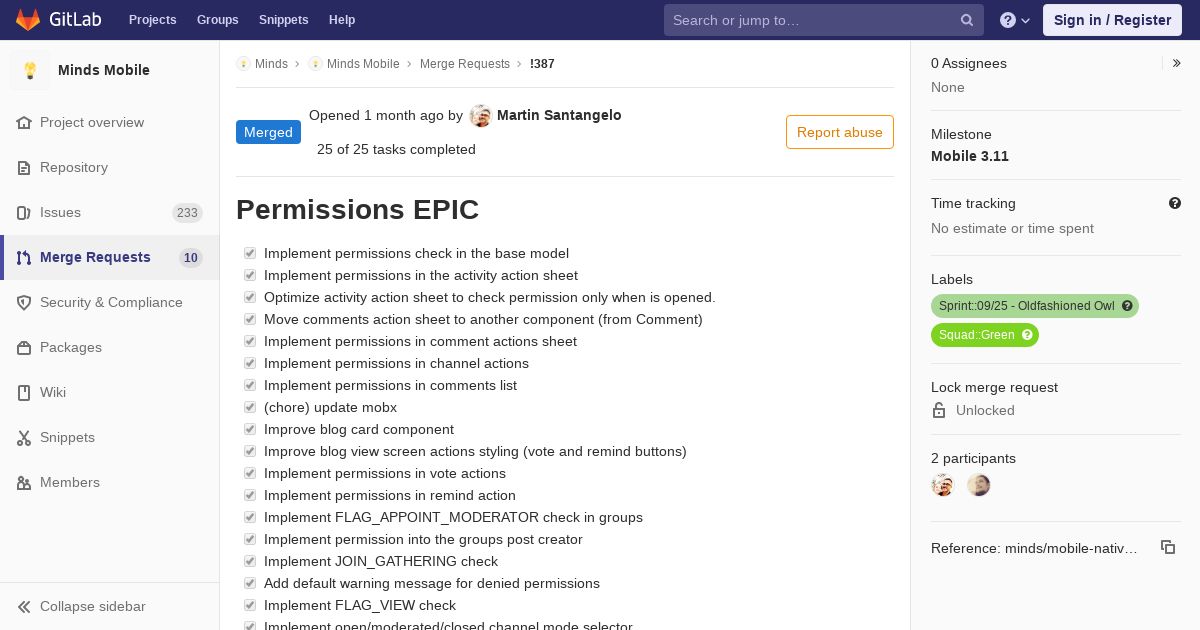The image size is (1200, 630).
Task: Toggle checkbox for activity action sheet permissions
Action: click(250, 275)
